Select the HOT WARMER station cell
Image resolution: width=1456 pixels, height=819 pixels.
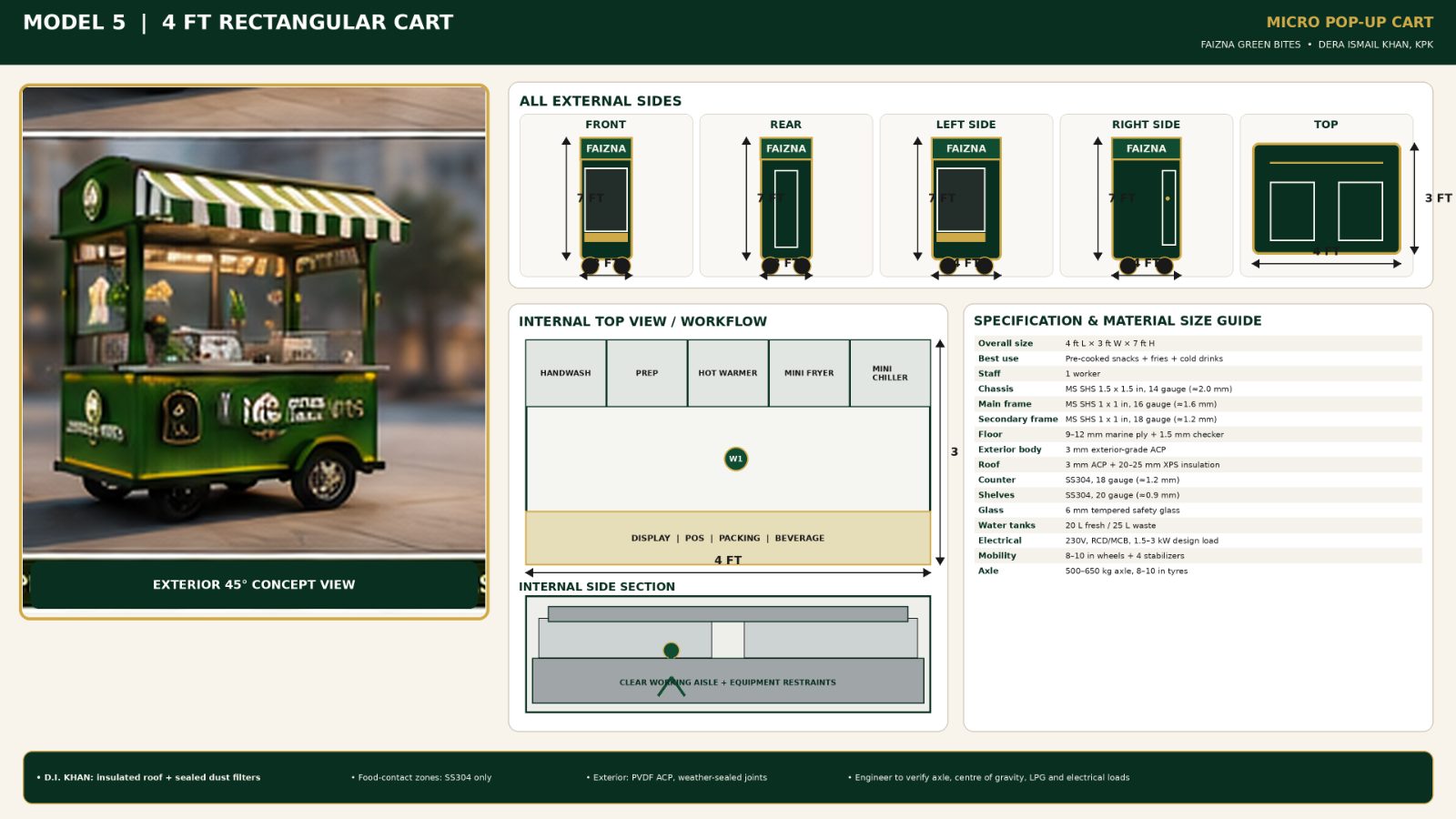tap(728, 373)
